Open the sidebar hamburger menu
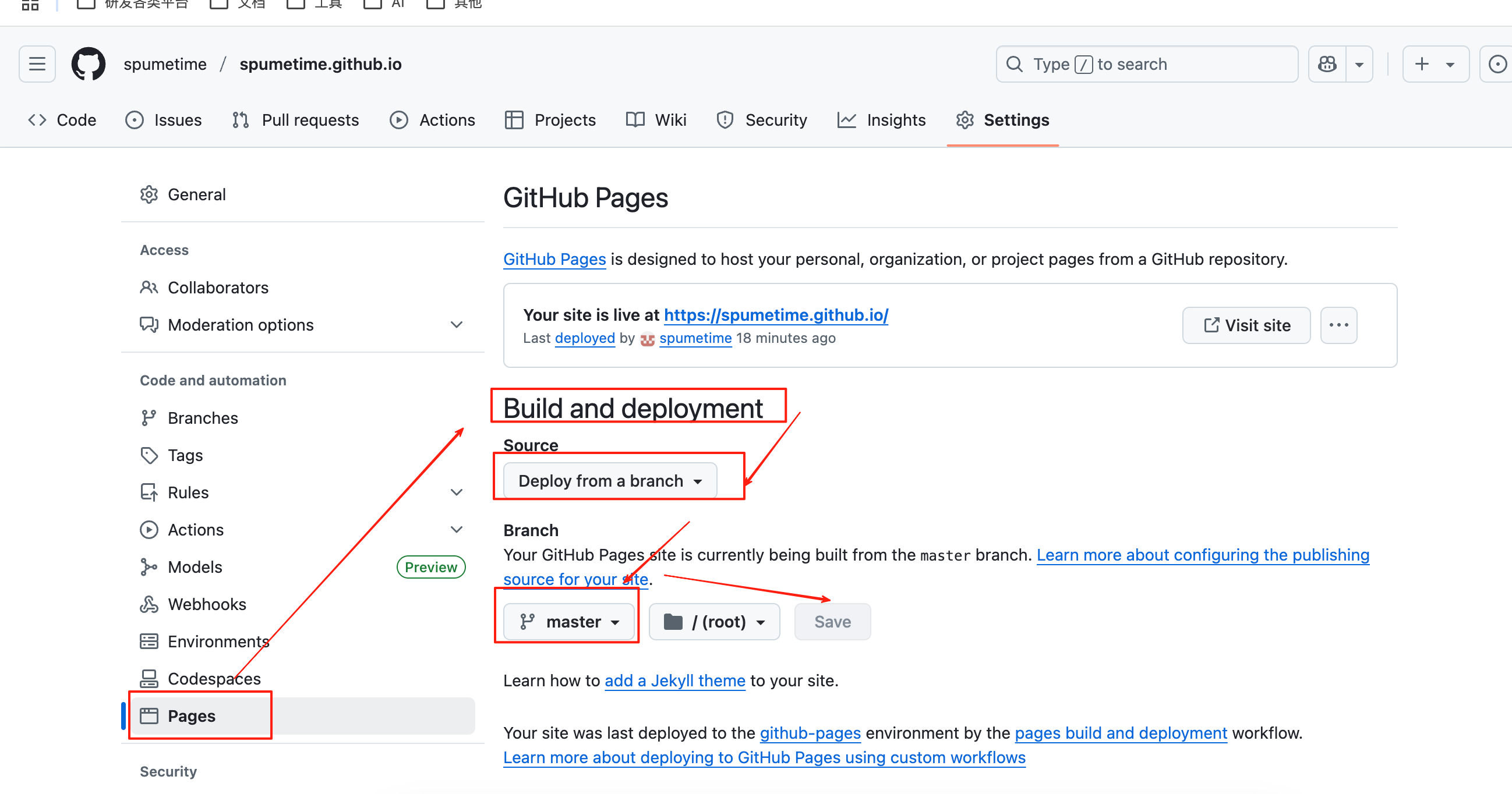Screen dimensions: 1512x794 pos(36,63)
